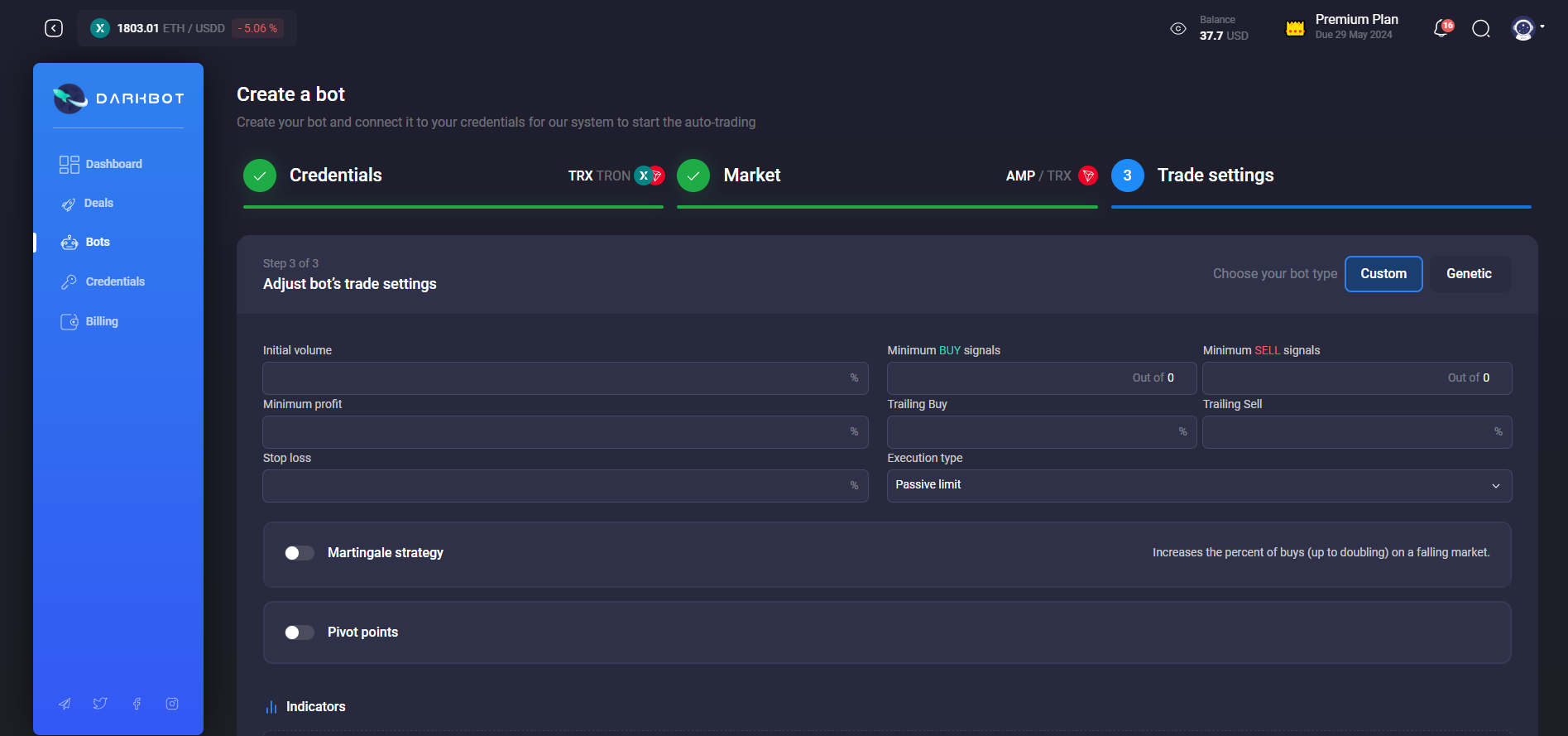Open the ETH / USDD ticker selector

click(187, 28)
